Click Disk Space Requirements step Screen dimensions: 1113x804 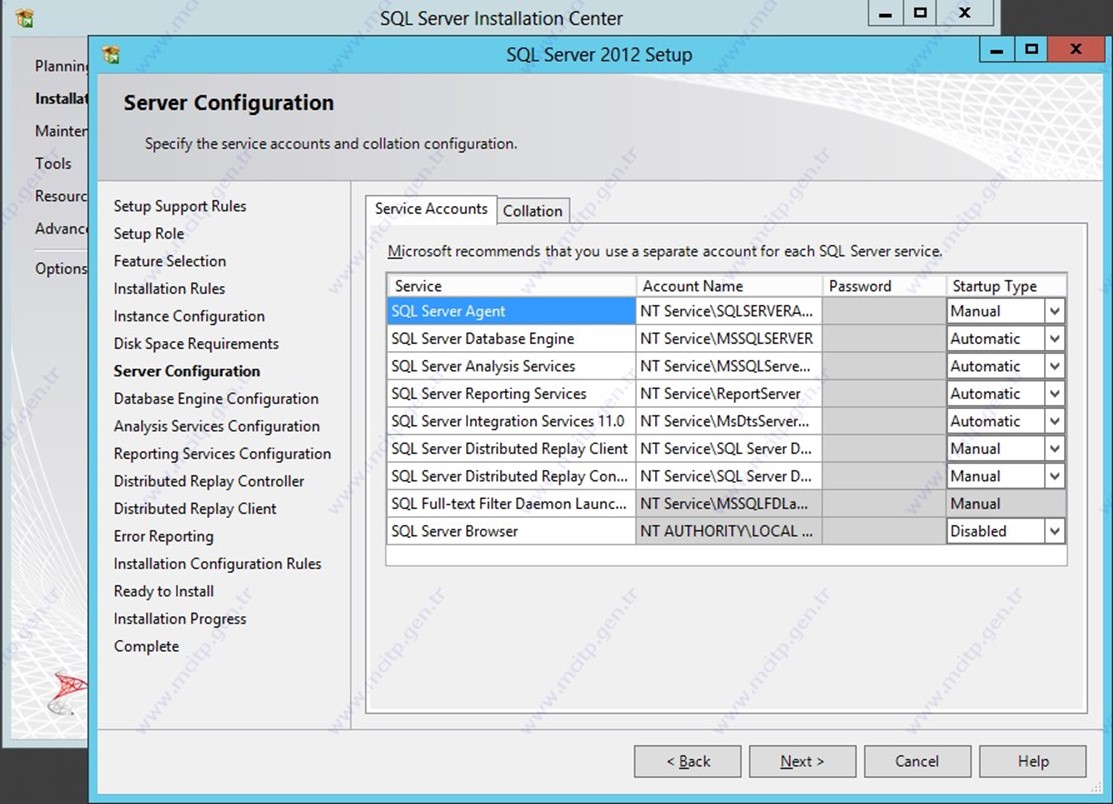[196, 343]
